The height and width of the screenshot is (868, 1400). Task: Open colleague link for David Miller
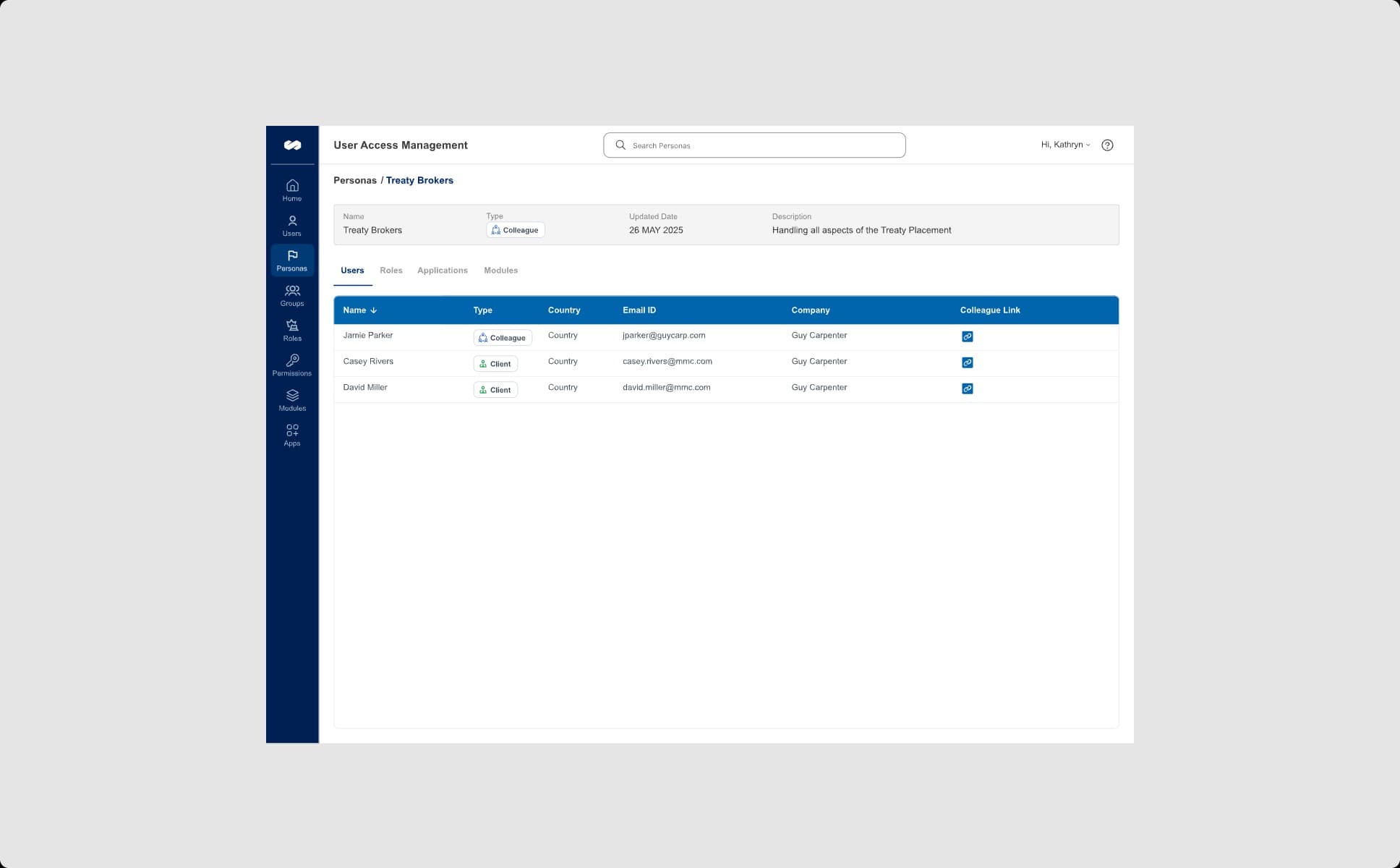pos(967,388)
